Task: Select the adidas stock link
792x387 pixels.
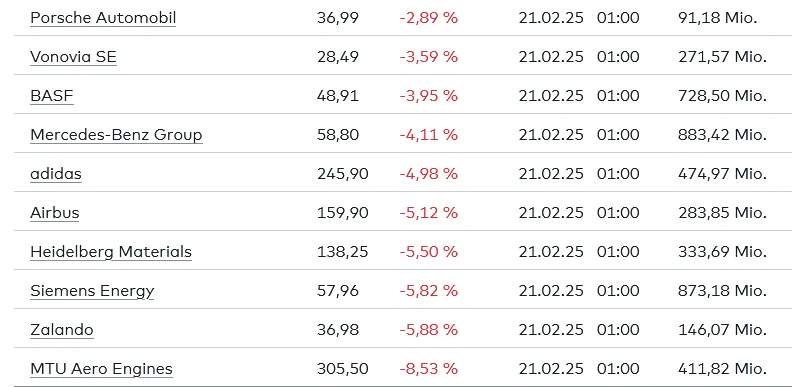Action: pyautogui.click(x=56, y=174)
